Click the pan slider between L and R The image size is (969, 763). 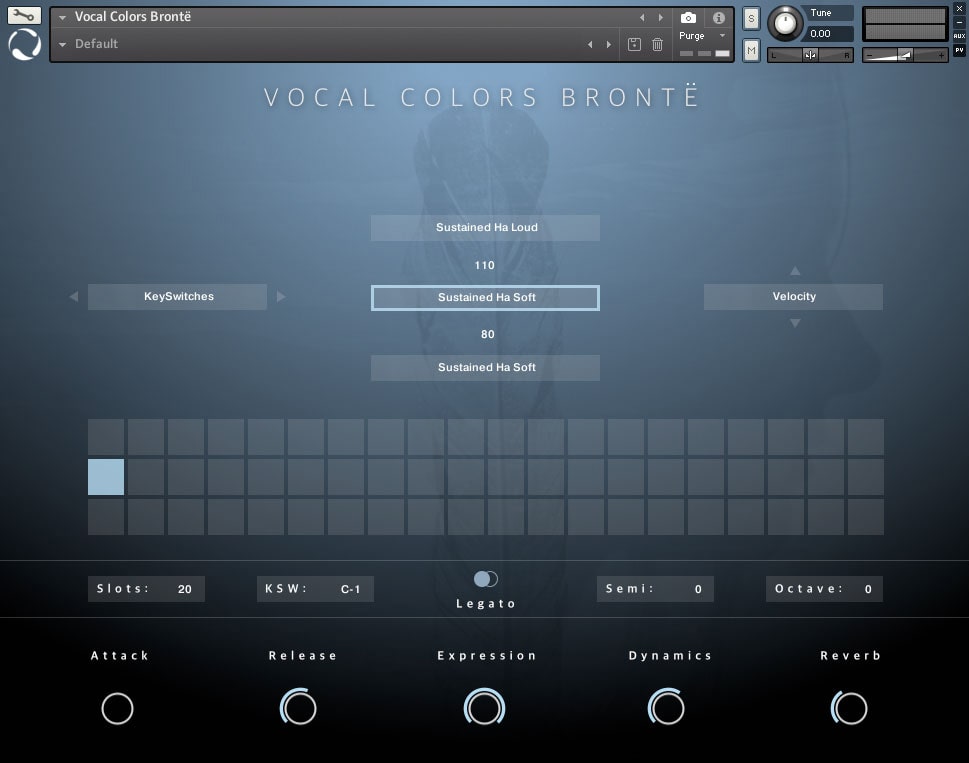810,55
